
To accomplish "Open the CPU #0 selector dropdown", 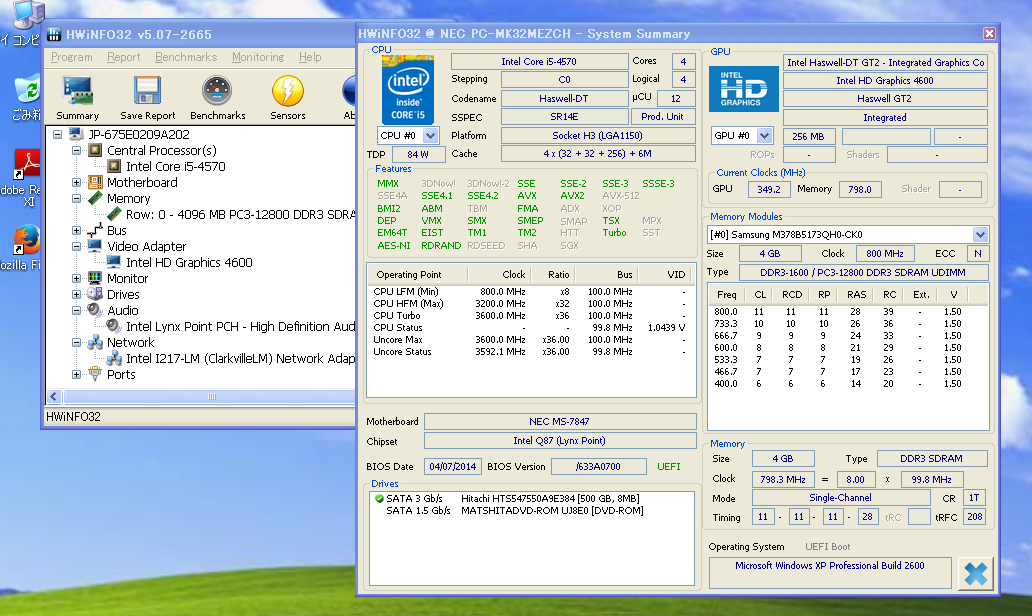I will click(430, 135).
